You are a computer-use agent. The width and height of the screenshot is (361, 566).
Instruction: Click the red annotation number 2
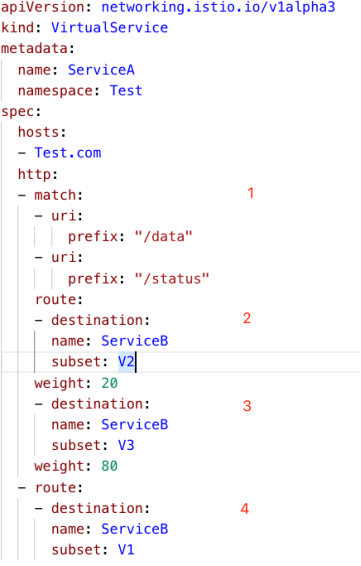(247, 318)
